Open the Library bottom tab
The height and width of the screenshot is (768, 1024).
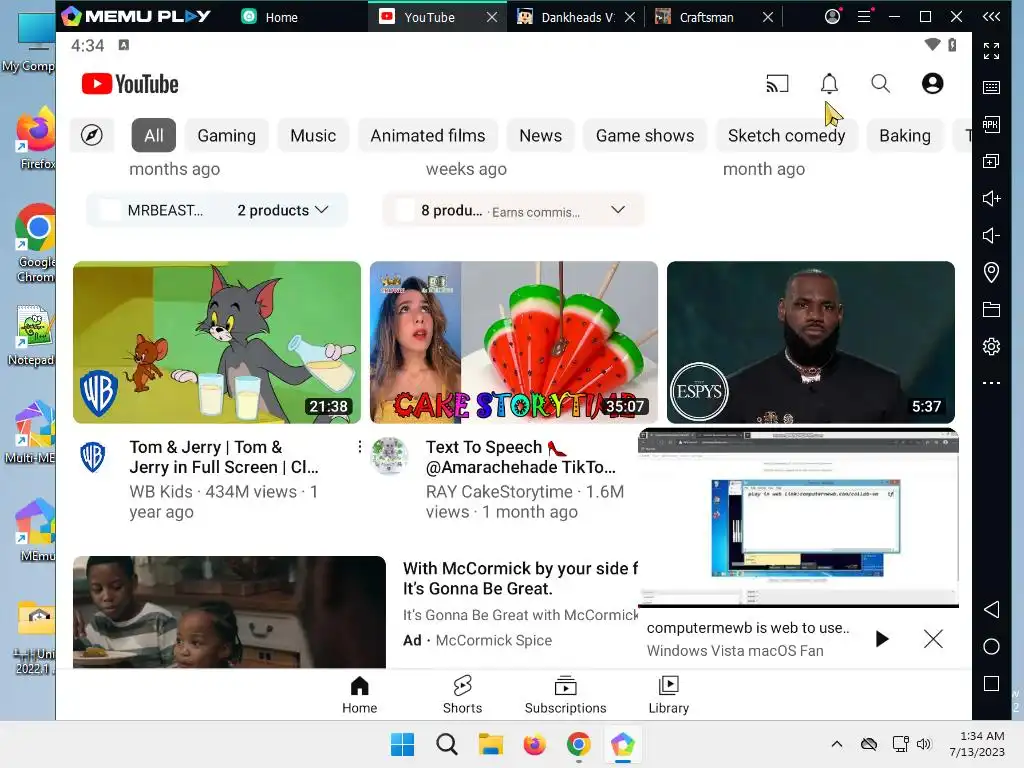669,695
